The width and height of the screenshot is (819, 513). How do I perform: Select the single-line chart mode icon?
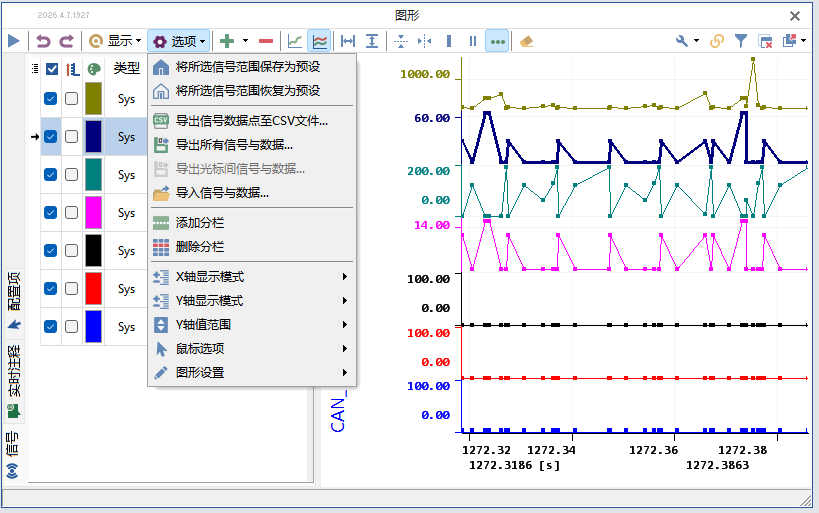pos(295,41)
